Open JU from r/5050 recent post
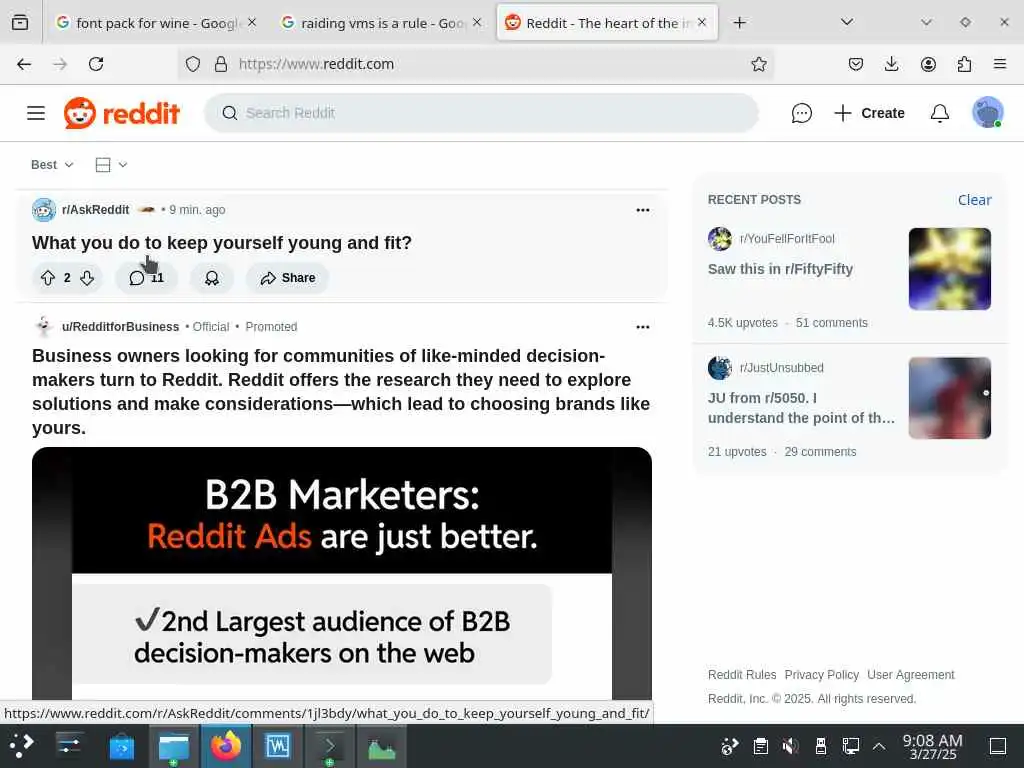 (x=801, y=408)
